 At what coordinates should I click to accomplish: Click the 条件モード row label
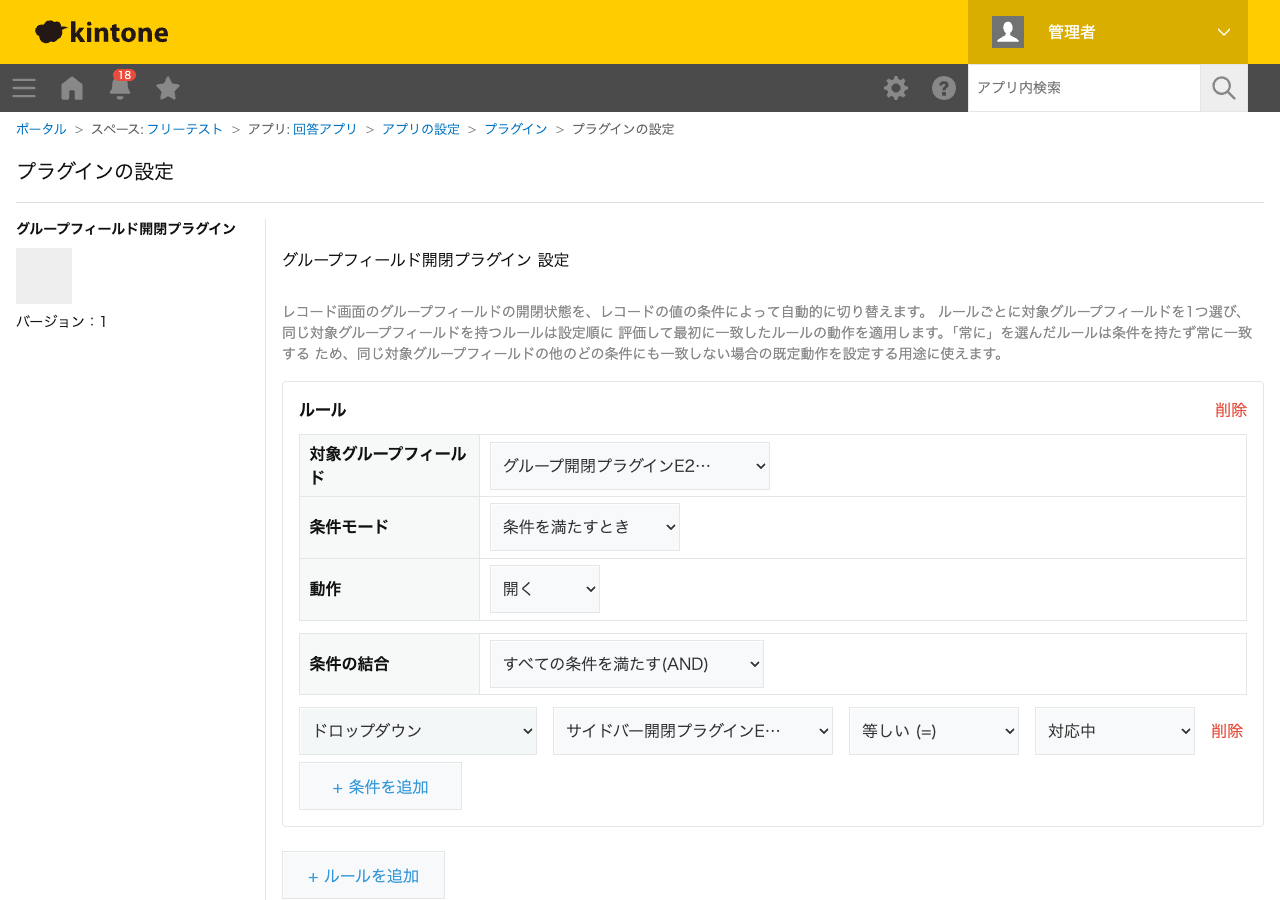[349, 527]
